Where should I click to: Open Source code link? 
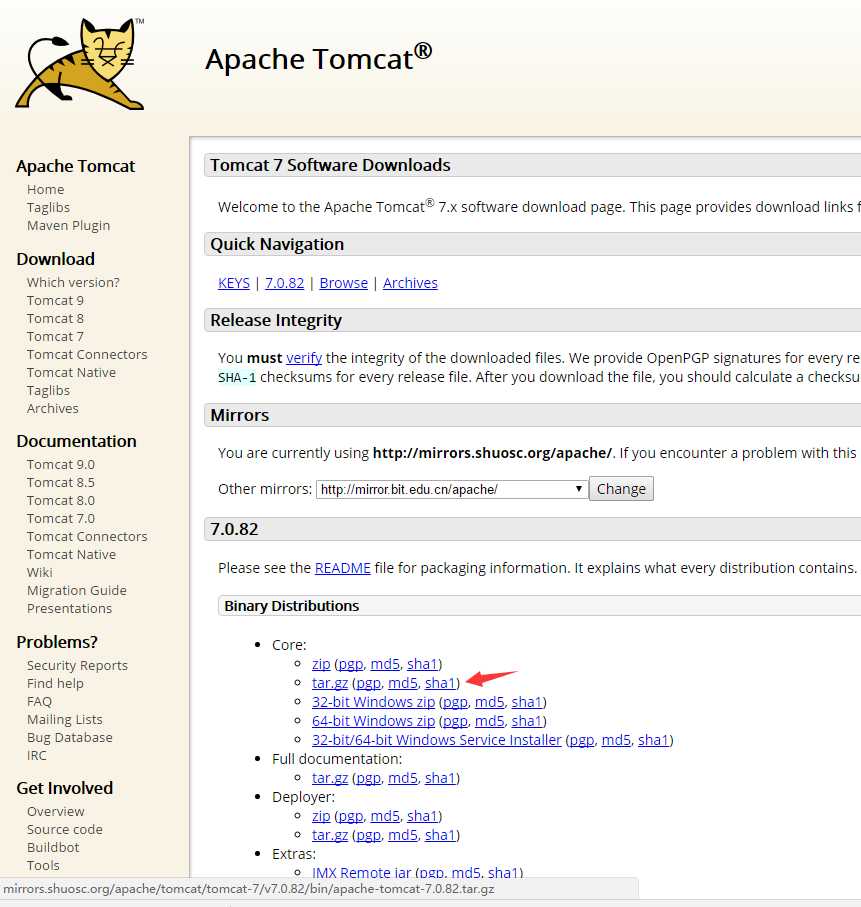pos(64,829)
